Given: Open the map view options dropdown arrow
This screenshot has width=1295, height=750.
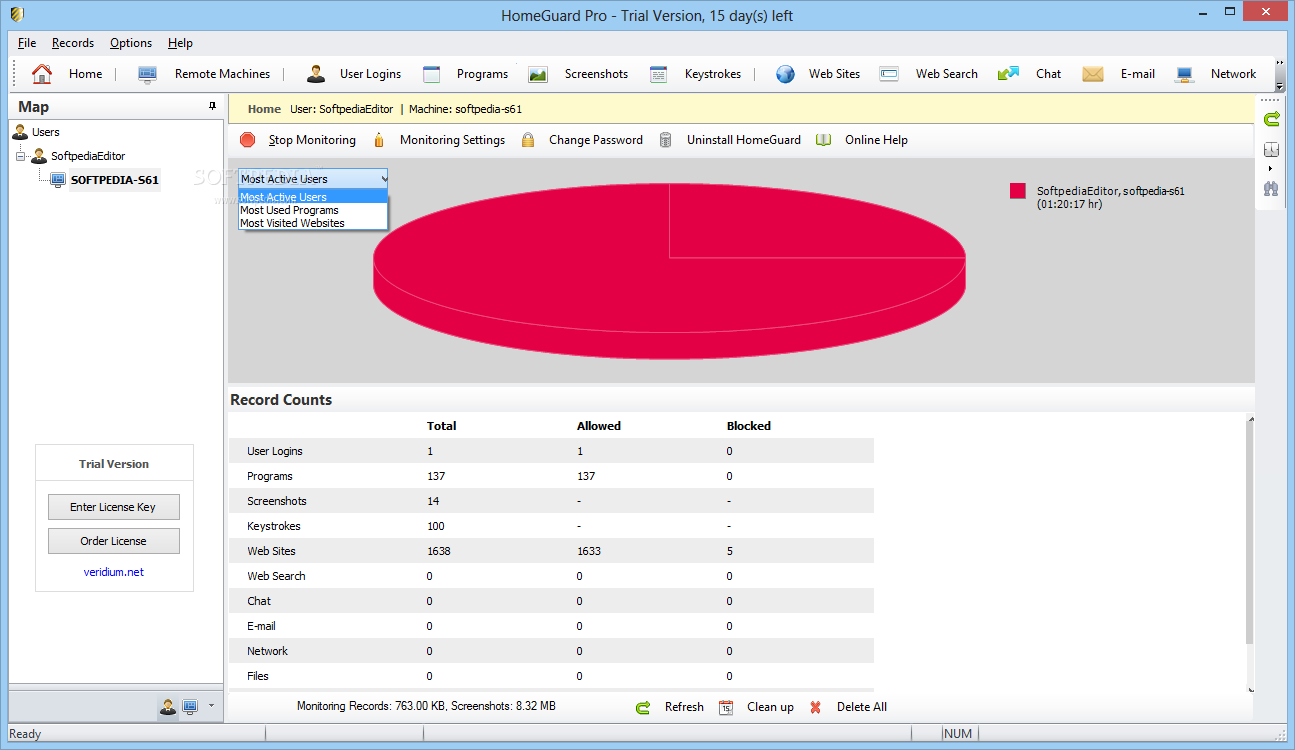Looking at the screenshot, I should (211, 707).
